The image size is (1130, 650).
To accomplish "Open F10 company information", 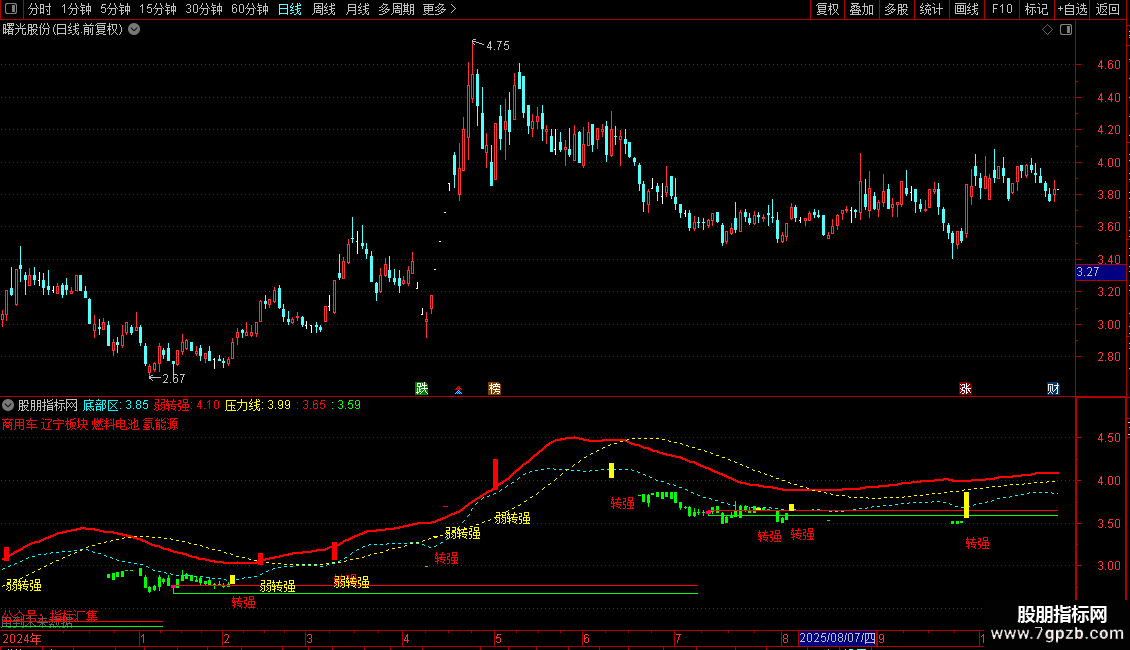I will coord(1002,9).
